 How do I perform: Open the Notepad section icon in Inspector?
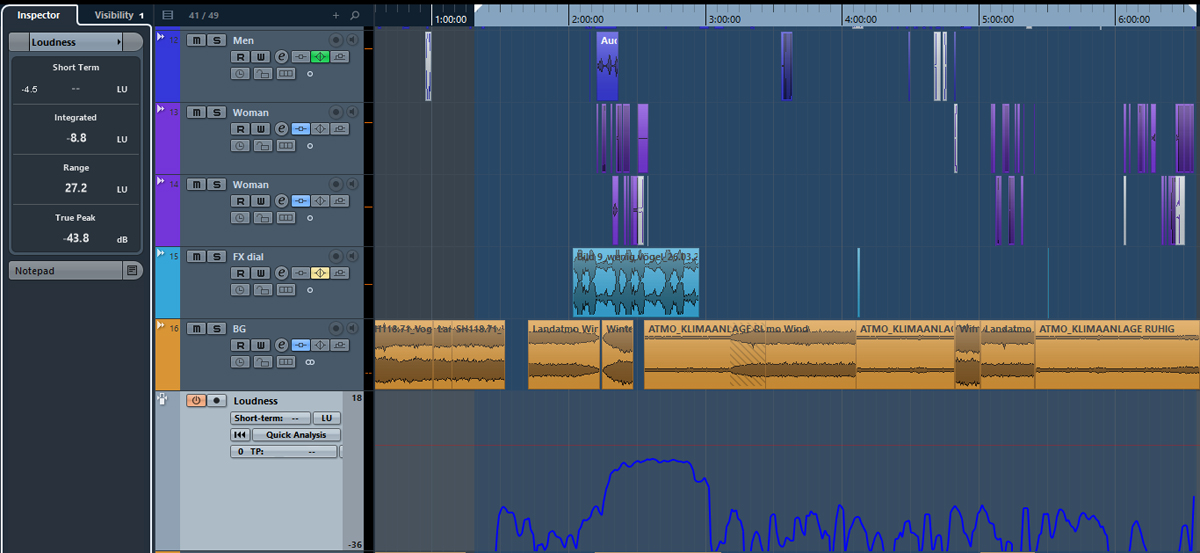[132, 271]
